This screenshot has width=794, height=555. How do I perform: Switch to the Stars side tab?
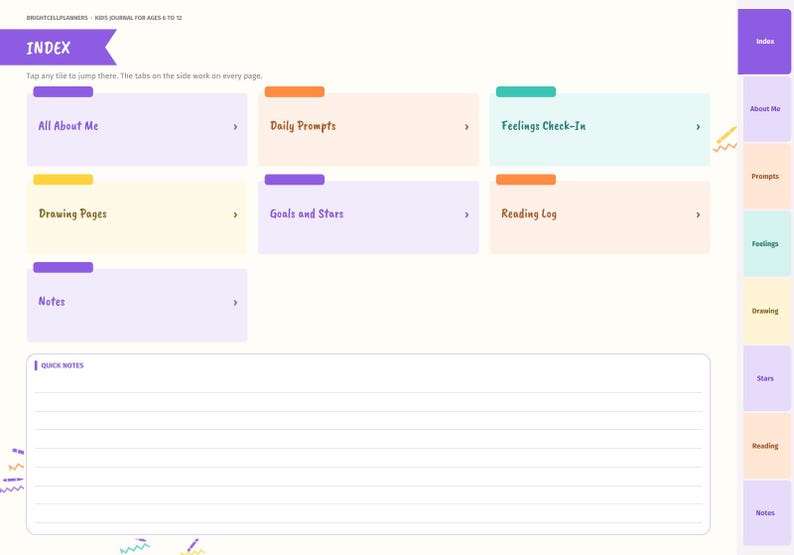pyautogui.click(x=767, y=378)
